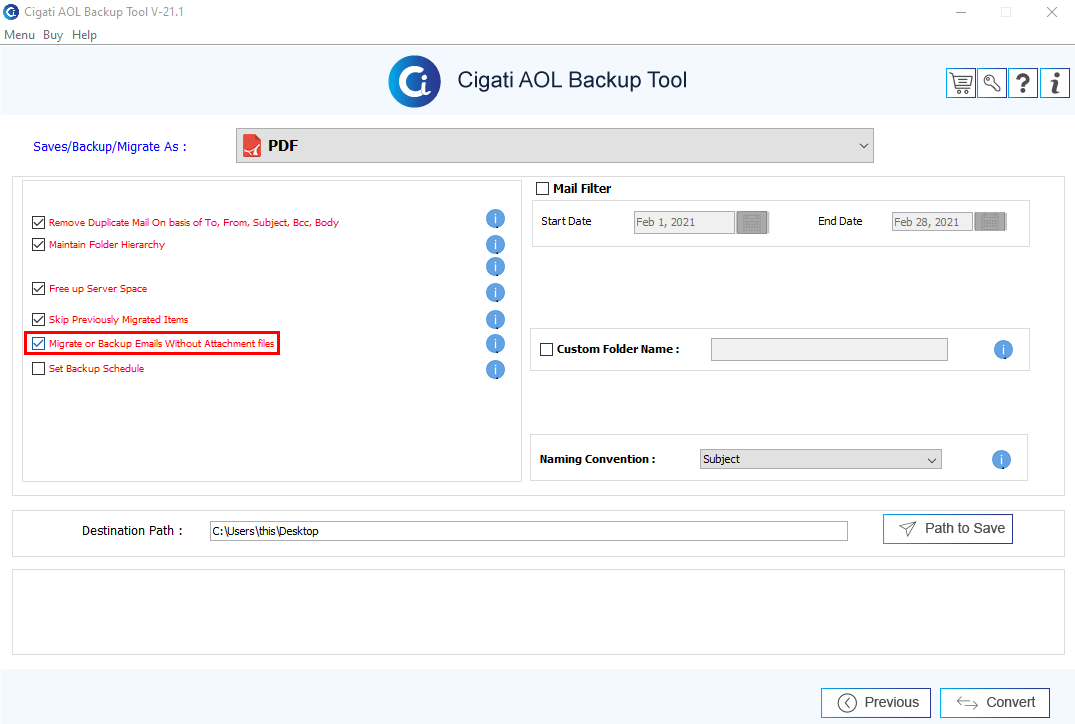View info for Emails Without Attachment option
1075x724 pixels.
pyautogui.click(x=496, y=343)
